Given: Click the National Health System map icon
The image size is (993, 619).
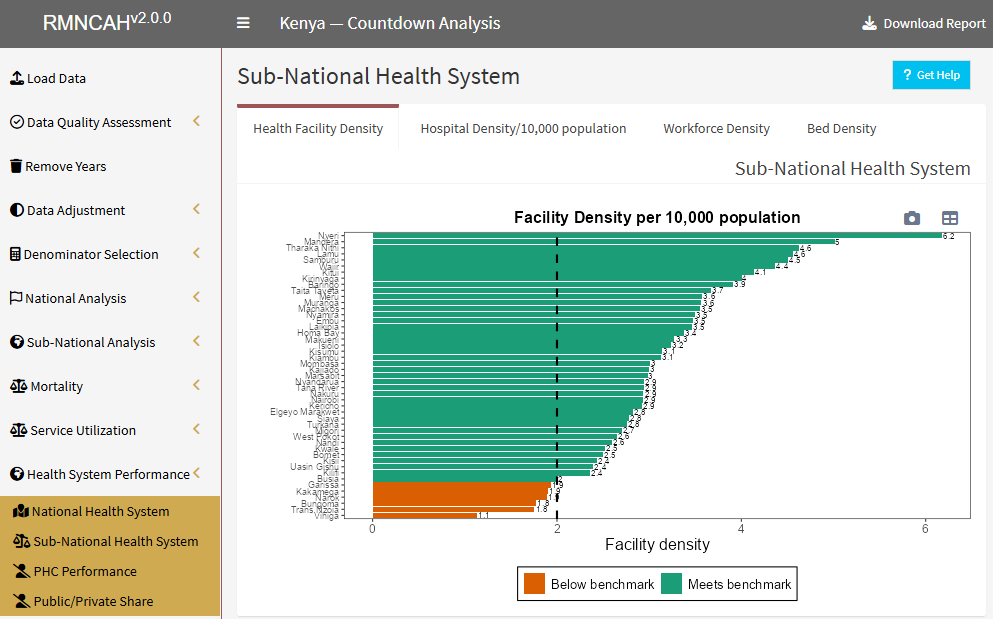Looking at the screenshot, I should pyautogui.click(x=21, y=511).
